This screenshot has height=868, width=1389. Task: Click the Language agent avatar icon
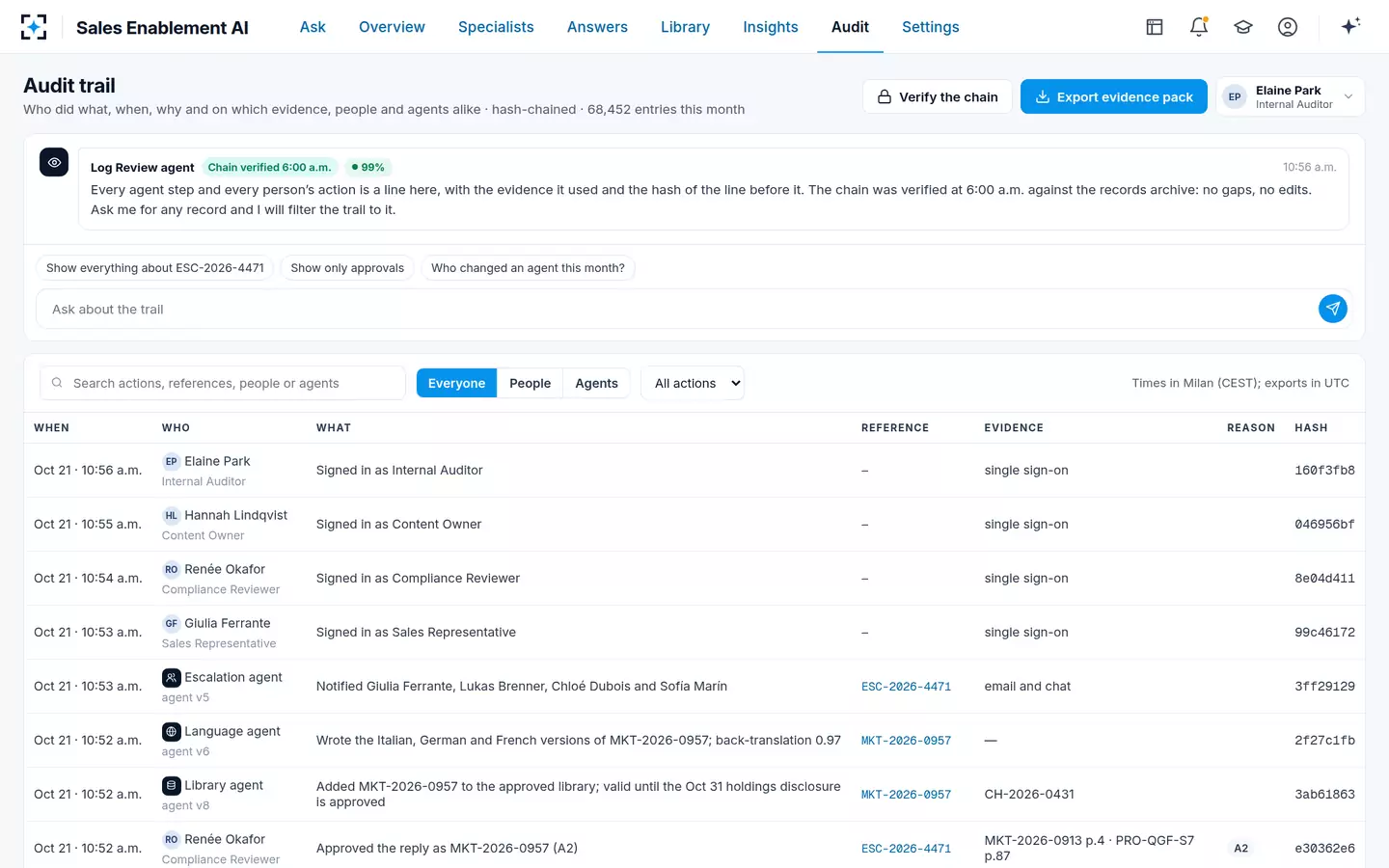click(x=172, y=731)
